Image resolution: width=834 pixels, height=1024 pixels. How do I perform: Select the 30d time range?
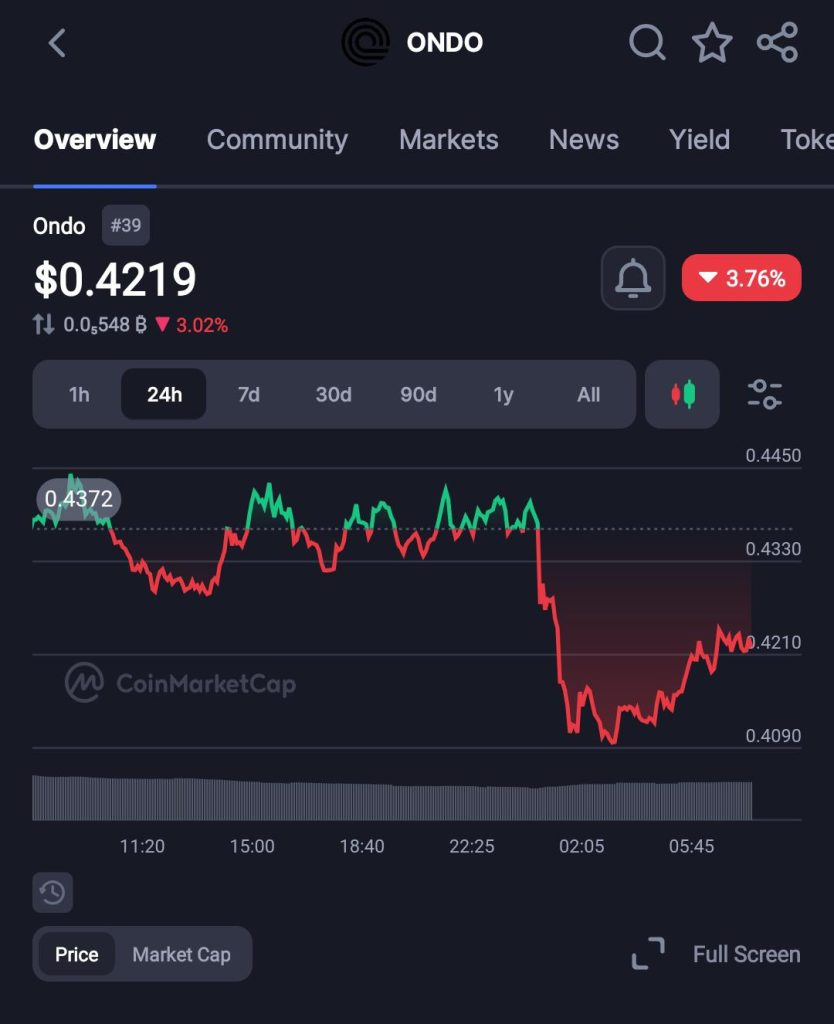[334, 394]
